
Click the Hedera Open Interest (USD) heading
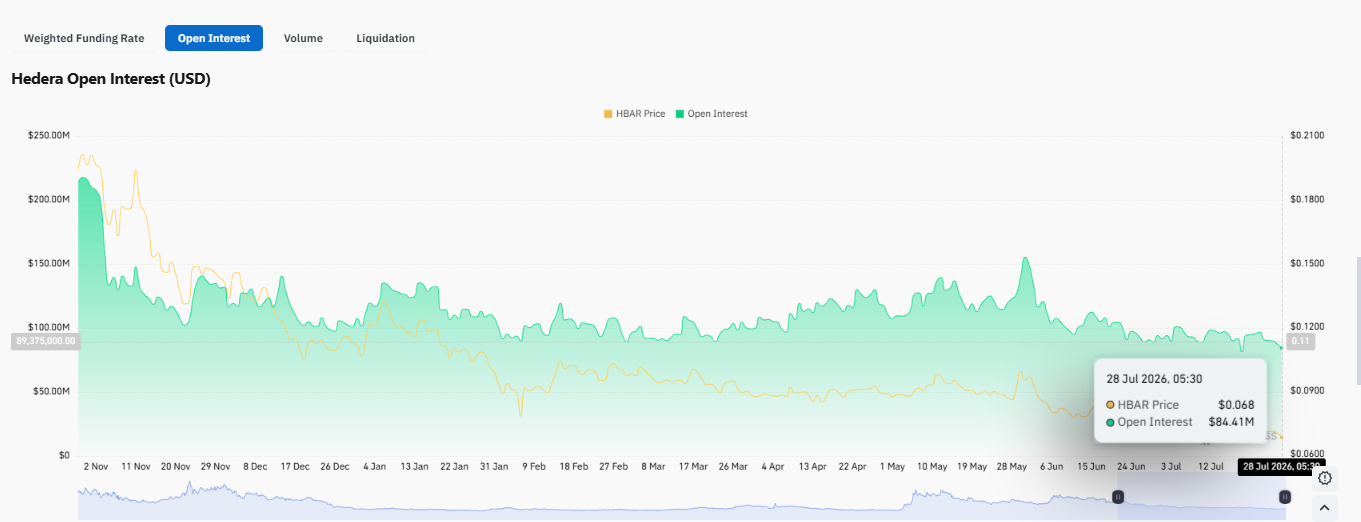point(111,79)
